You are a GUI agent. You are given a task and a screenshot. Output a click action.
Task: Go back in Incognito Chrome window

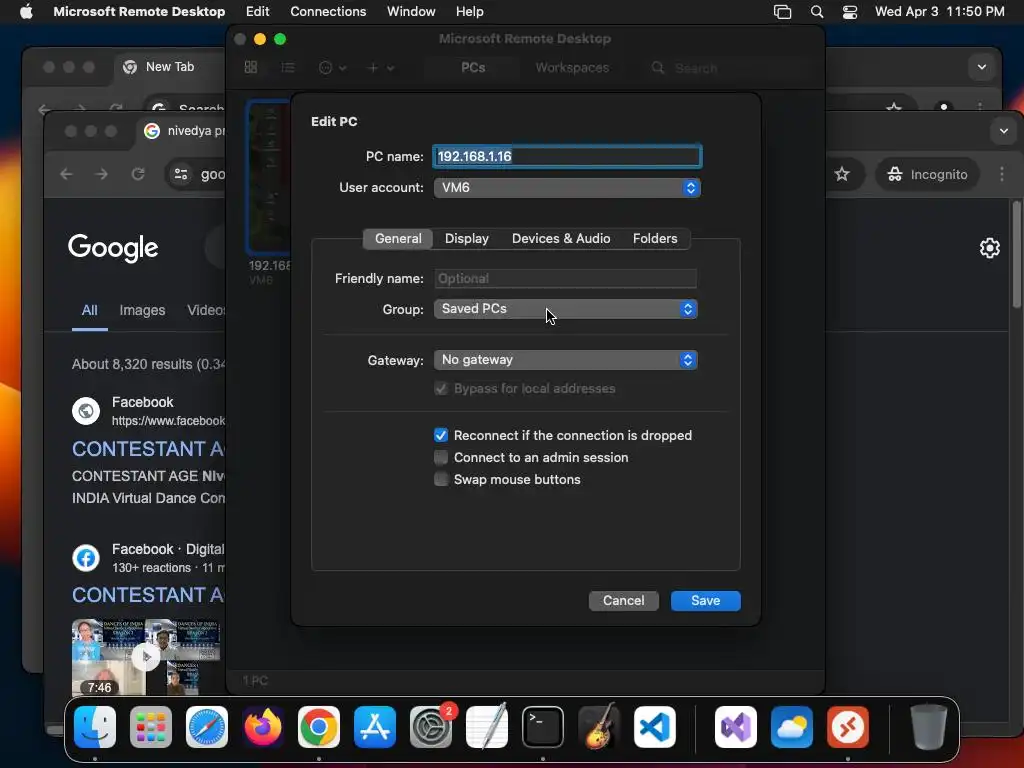coord(66,174)
